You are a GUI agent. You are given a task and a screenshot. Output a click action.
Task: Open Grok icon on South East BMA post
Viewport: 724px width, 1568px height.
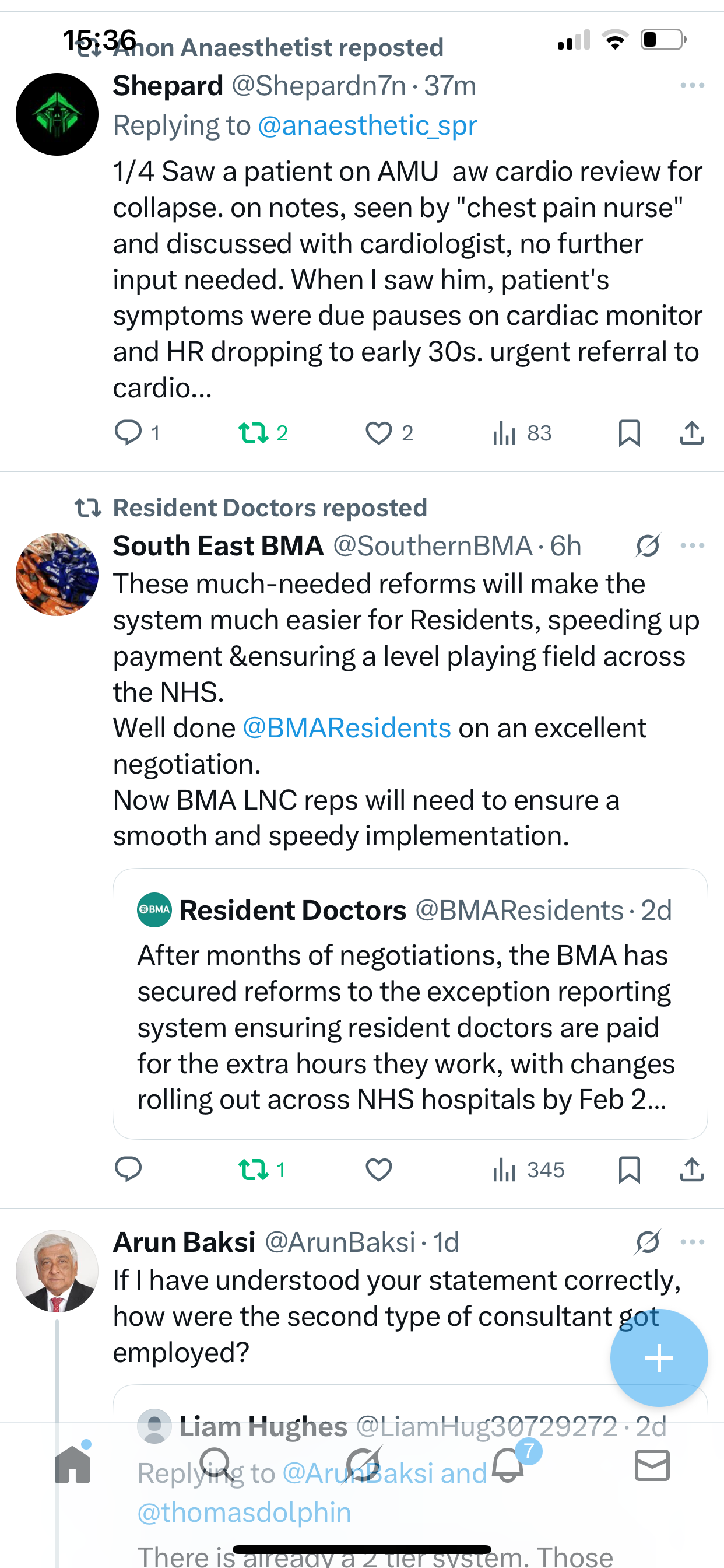(648, 545)
